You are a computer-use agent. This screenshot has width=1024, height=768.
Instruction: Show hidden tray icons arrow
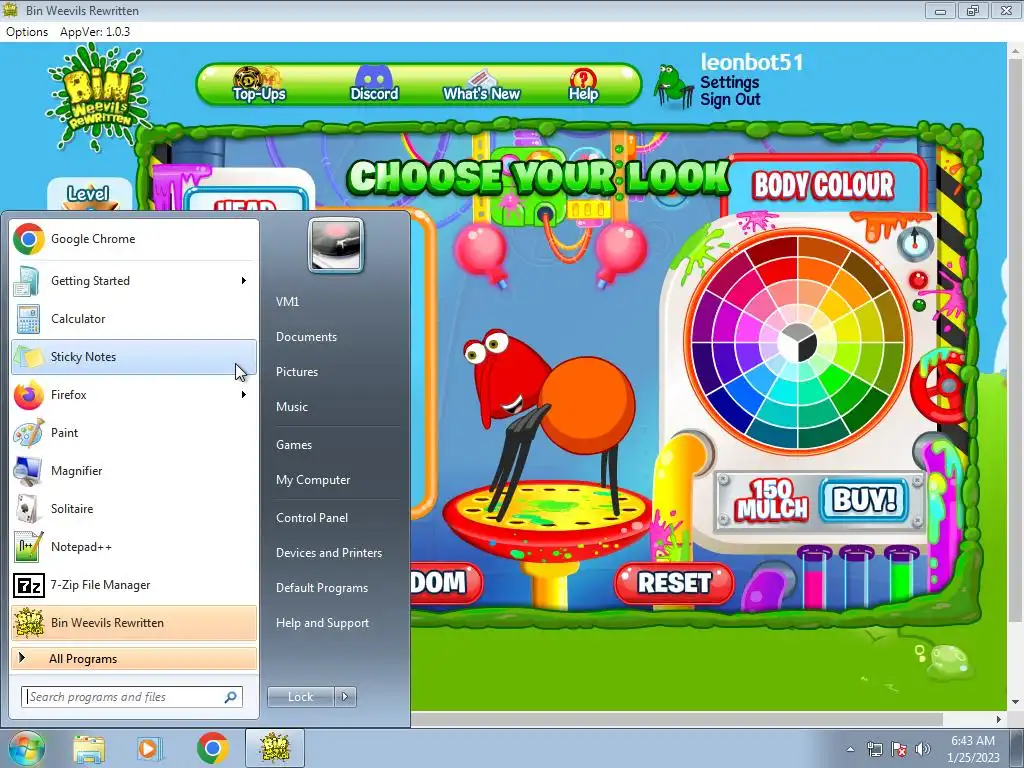[x=850, y=749]
